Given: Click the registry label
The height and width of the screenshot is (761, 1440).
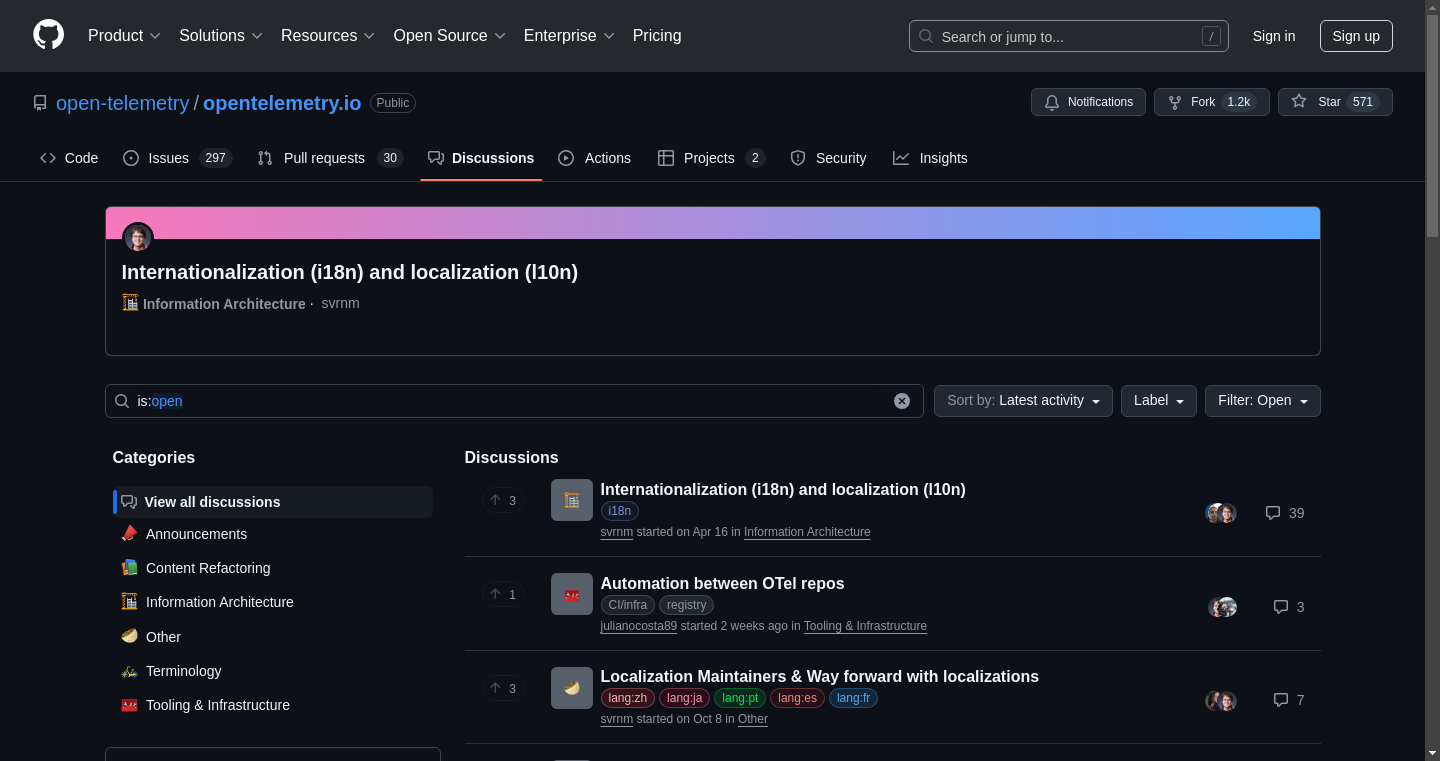Looking at the screenshot, I should click(686, 605).
